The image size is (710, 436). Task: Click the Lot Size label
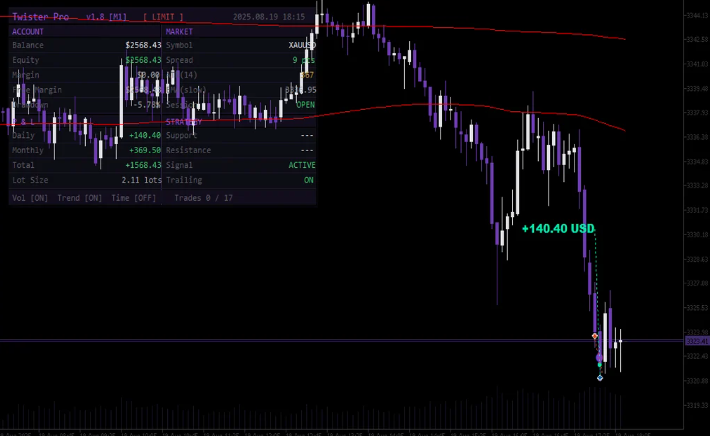tap(30, 180)
